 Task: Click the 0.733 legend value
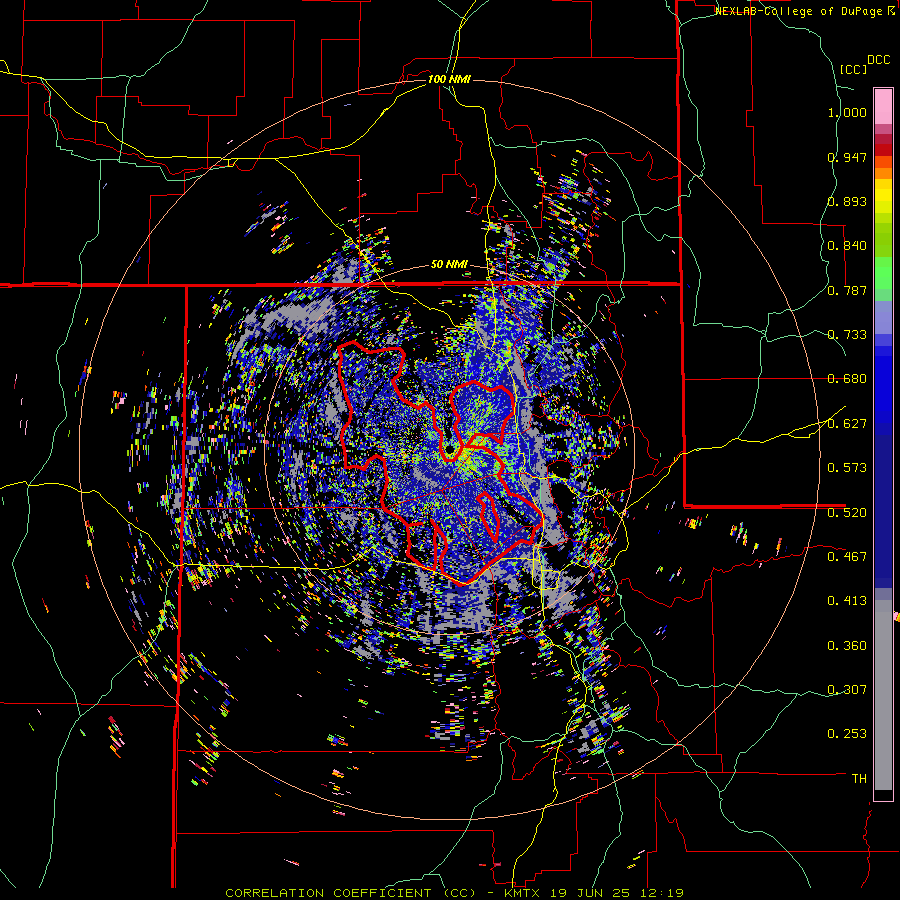coord(847,335)
